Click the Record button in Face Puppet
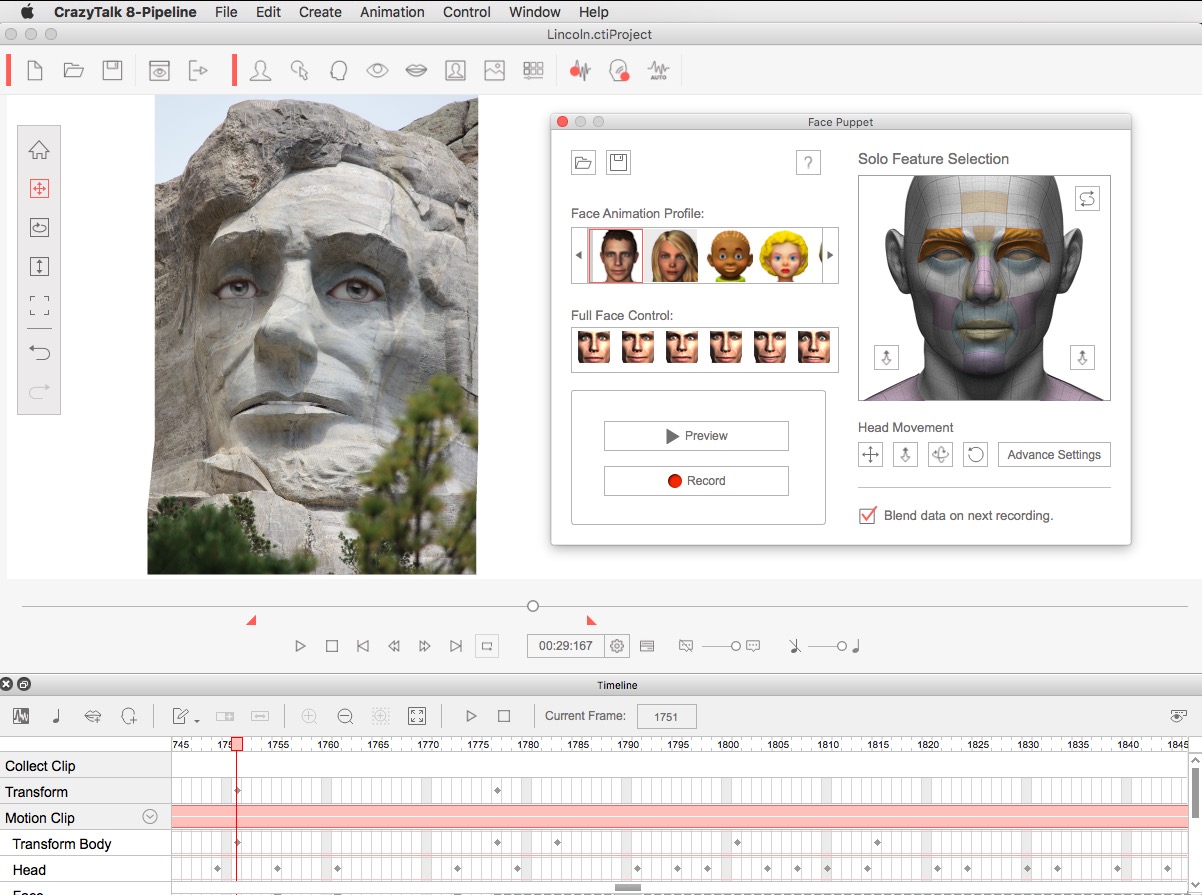Image resolution: width=1202 pixels, height=895 pixels. 696,481
